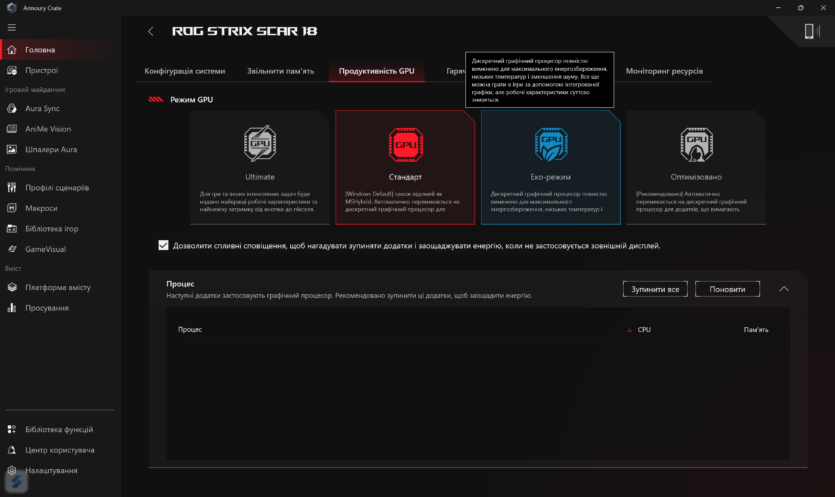The image size is (835, 497).
Task: Click the Процес column header in table
Action: pos(190,330)
